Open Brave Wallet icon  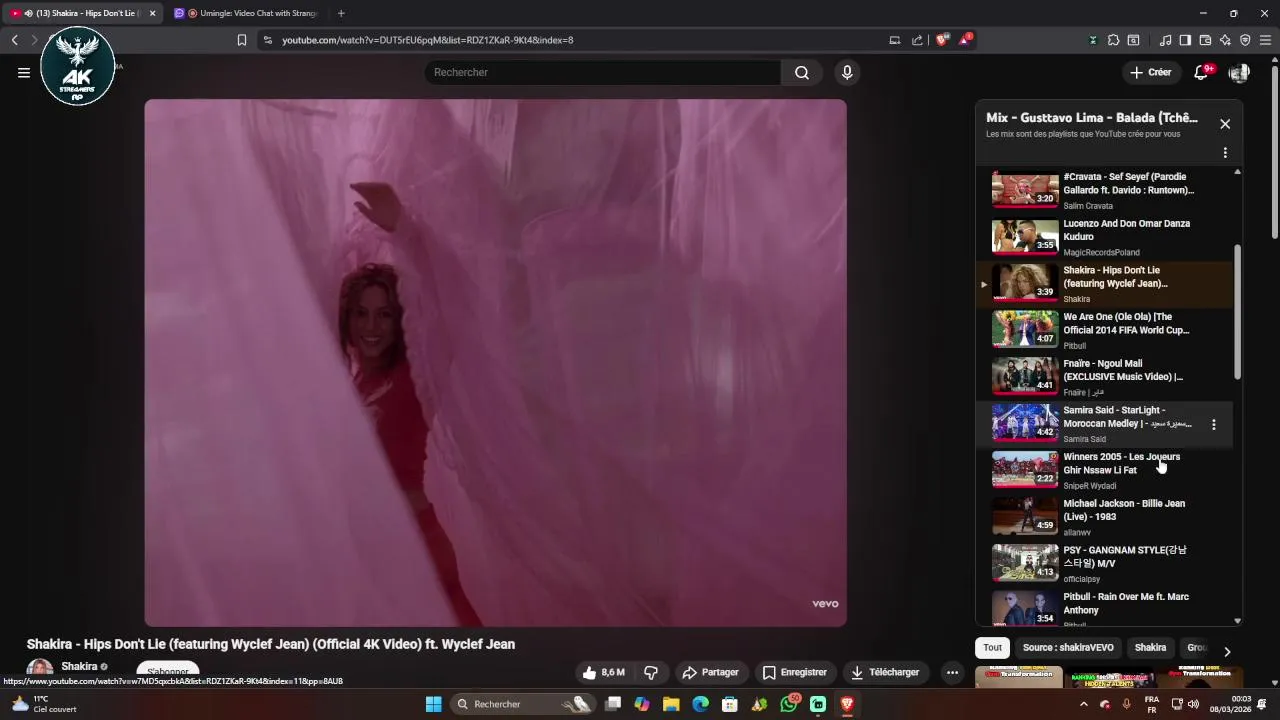point(1205,40)
